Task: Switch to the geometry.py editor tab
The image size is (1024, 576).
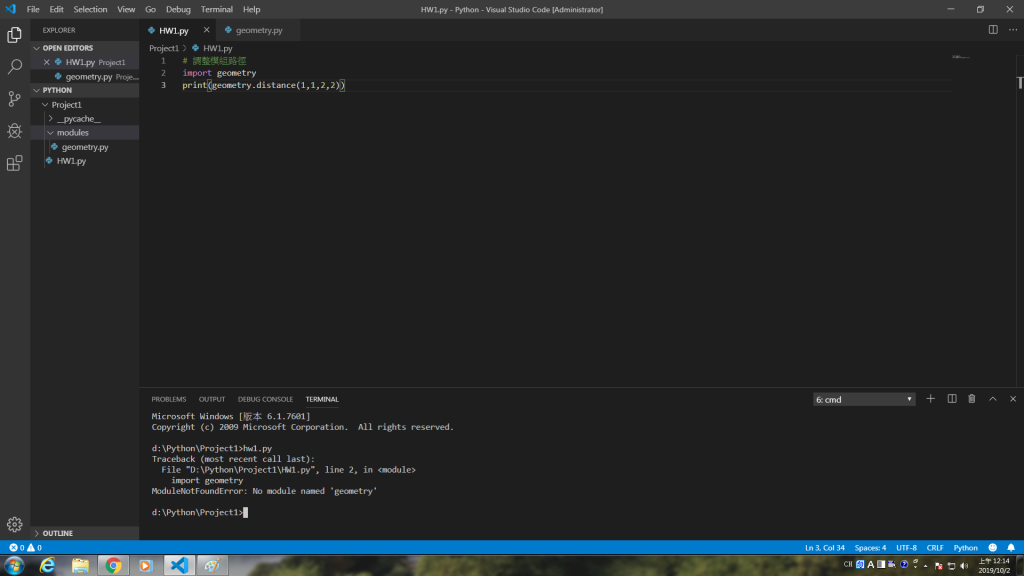Action: click(259, 30)
